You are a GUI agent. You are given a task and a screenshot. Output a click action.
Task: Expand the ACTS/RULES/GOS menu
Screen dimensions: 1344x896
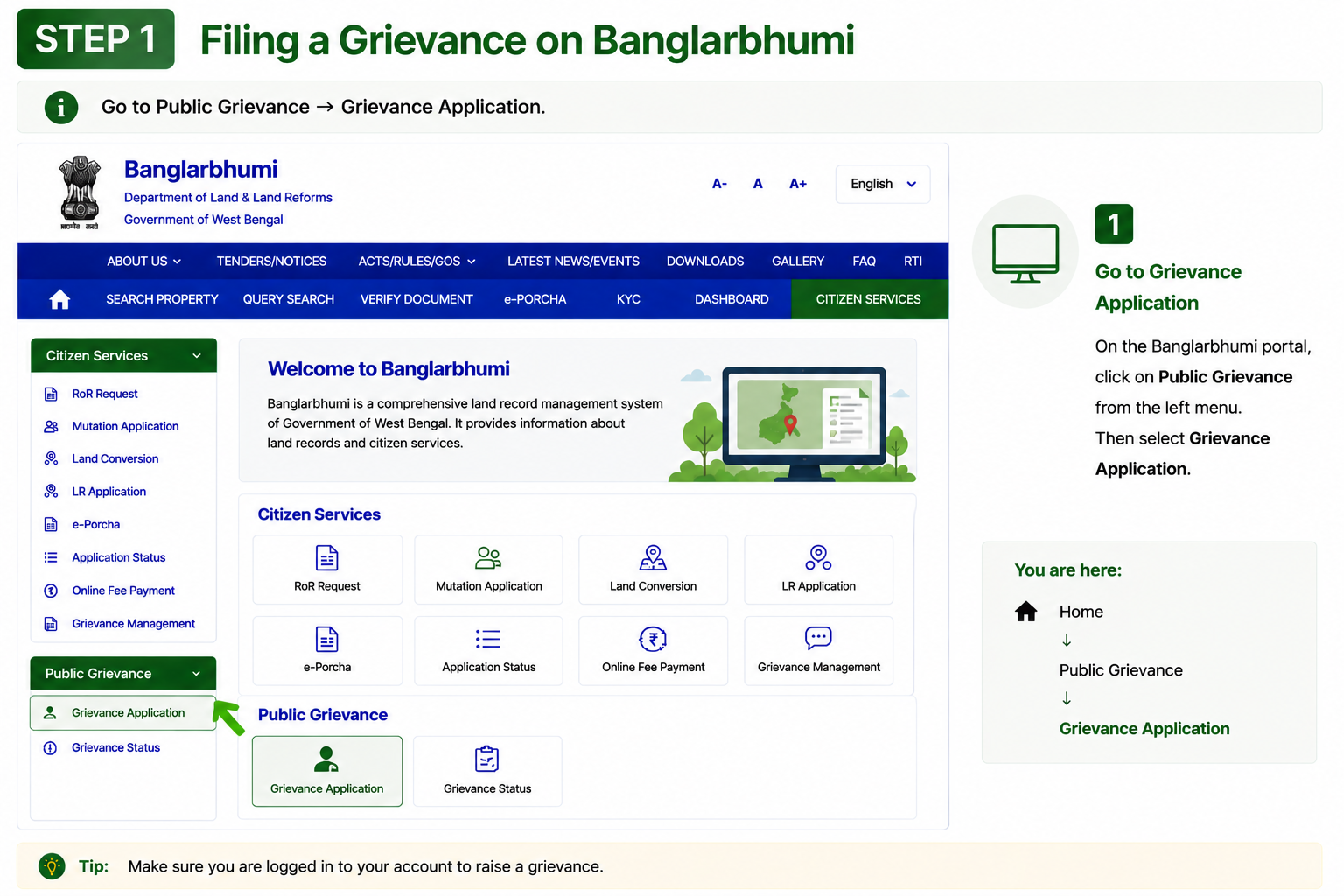[x=417, y=262]
